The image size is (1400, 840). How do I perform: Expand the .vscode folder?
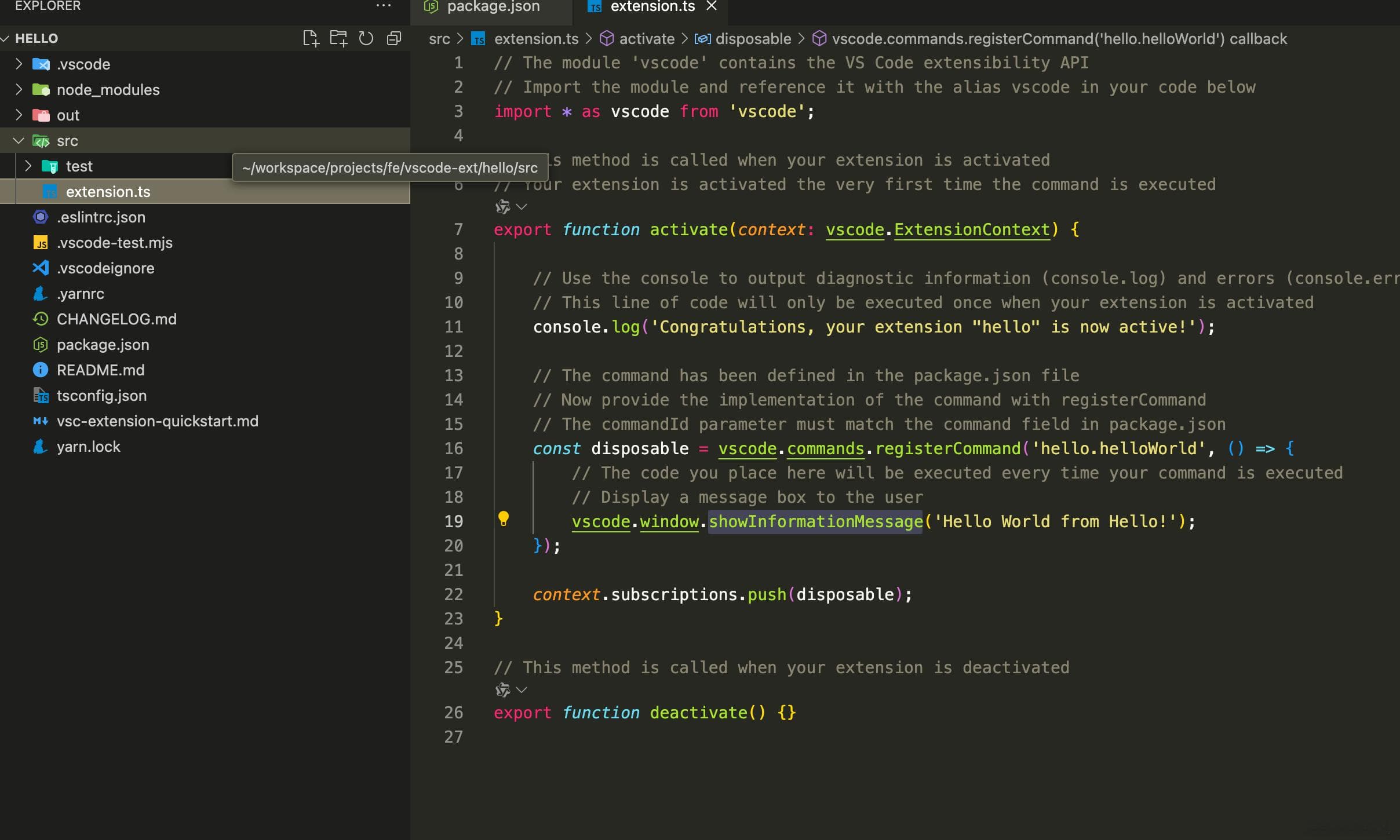(19, 64)
